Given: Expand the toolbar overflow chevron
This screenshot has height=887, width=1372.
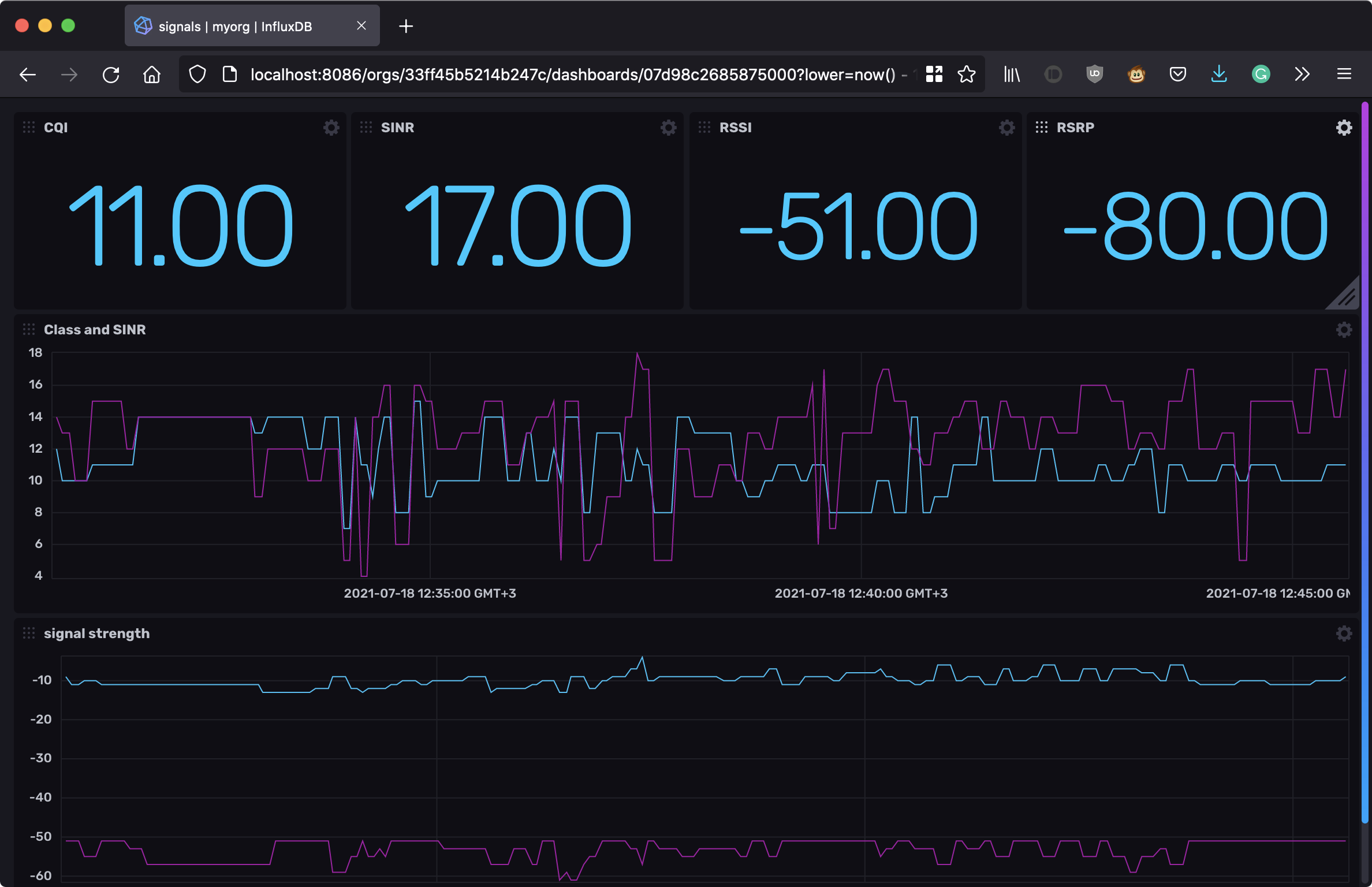Looking at the screenshot, I should 1302,74.
